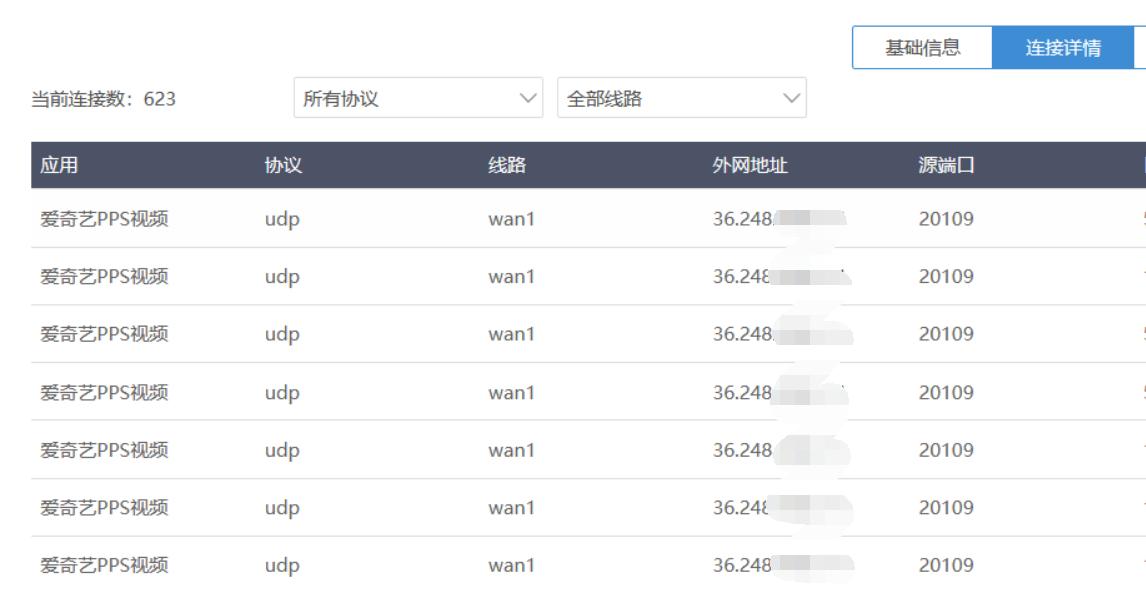
Task: Select sixth row's 爱奇艺PPS视频 application cell
Action: 104,508
